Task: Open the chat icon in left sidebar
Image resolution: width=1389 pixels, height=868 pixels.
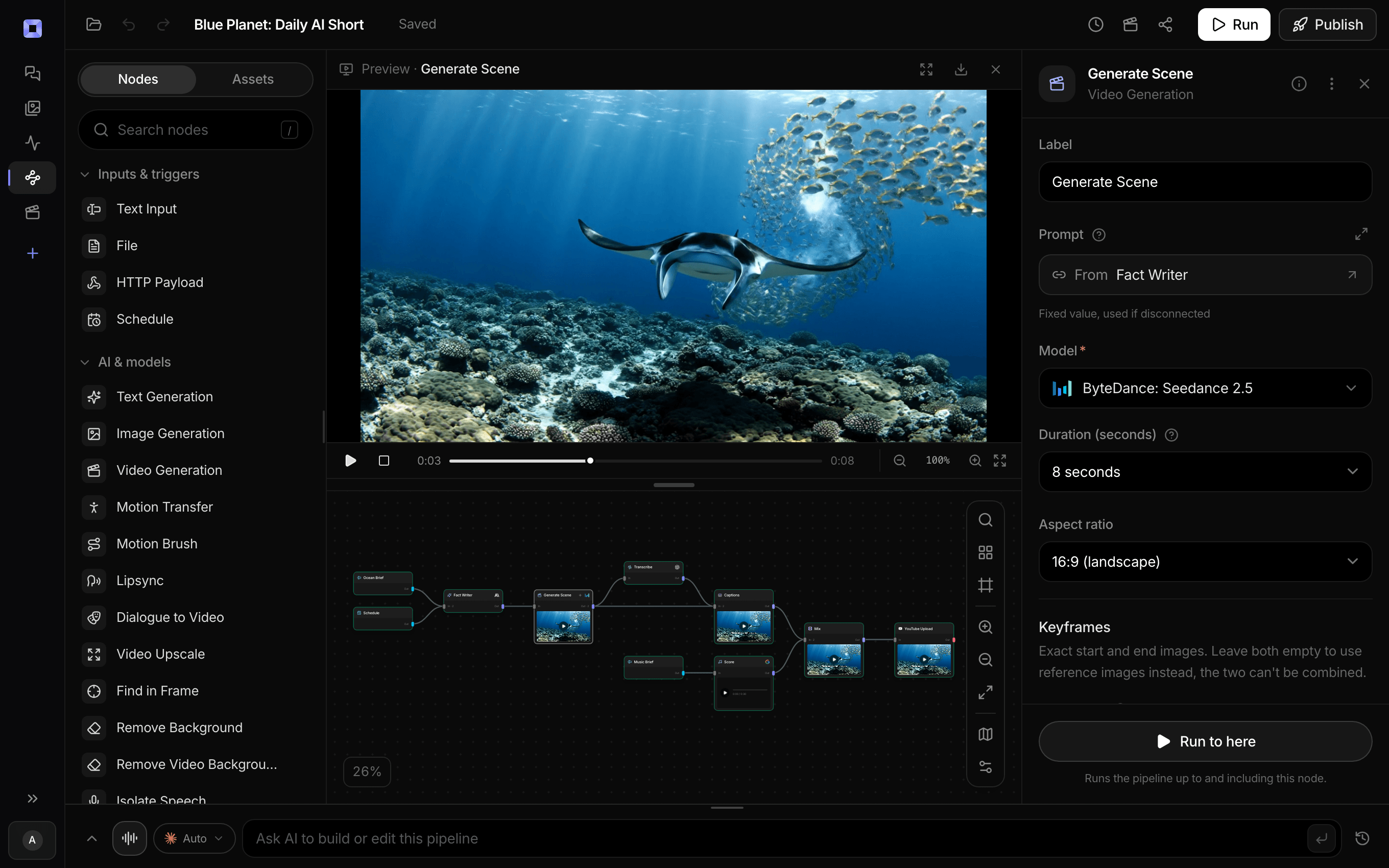Action: coord(33,73)
